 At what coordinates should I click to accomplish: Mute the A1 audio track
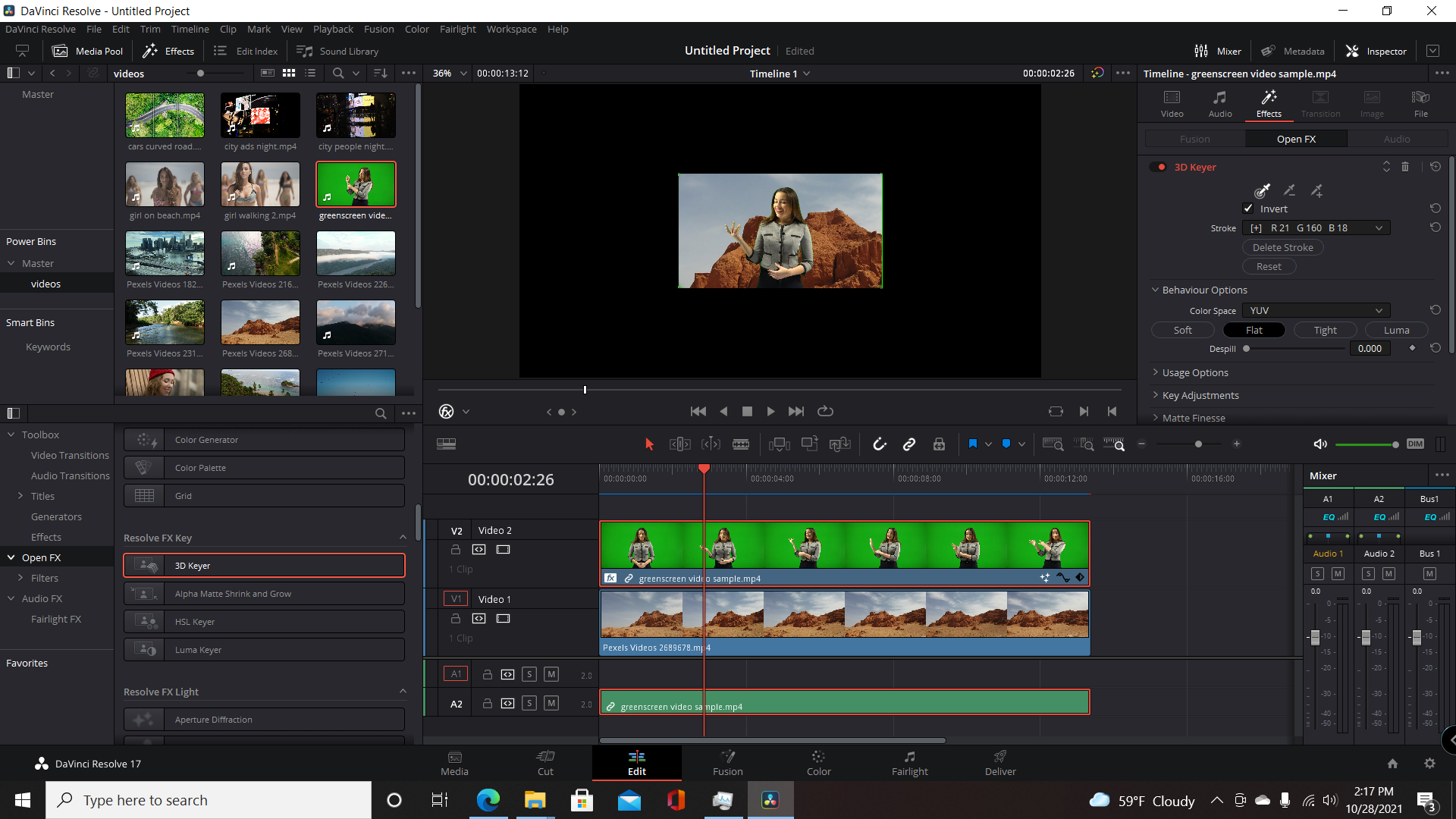(551, 674)
